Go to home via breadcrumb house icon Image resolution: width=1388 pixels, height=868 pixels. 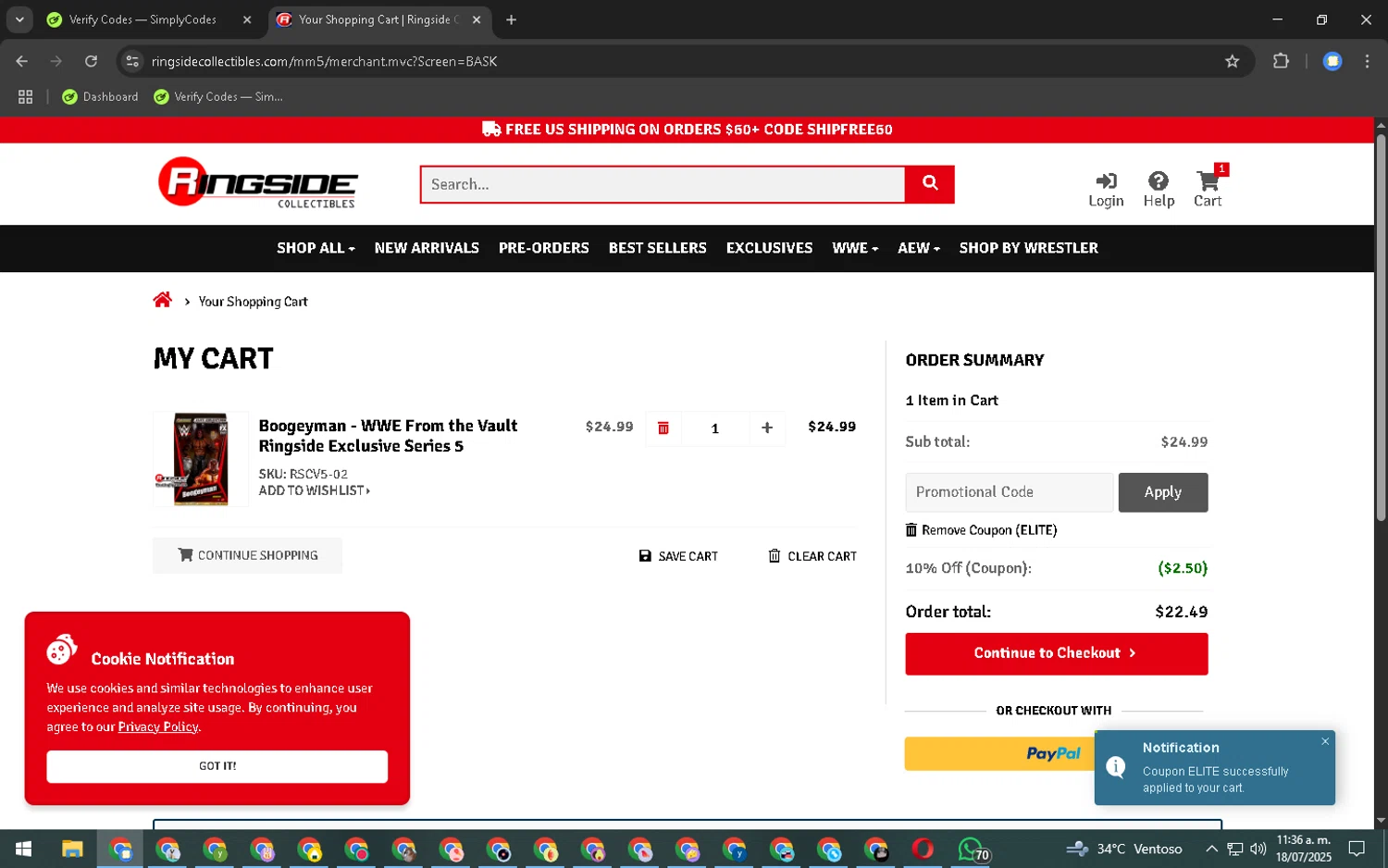[163, 300]
